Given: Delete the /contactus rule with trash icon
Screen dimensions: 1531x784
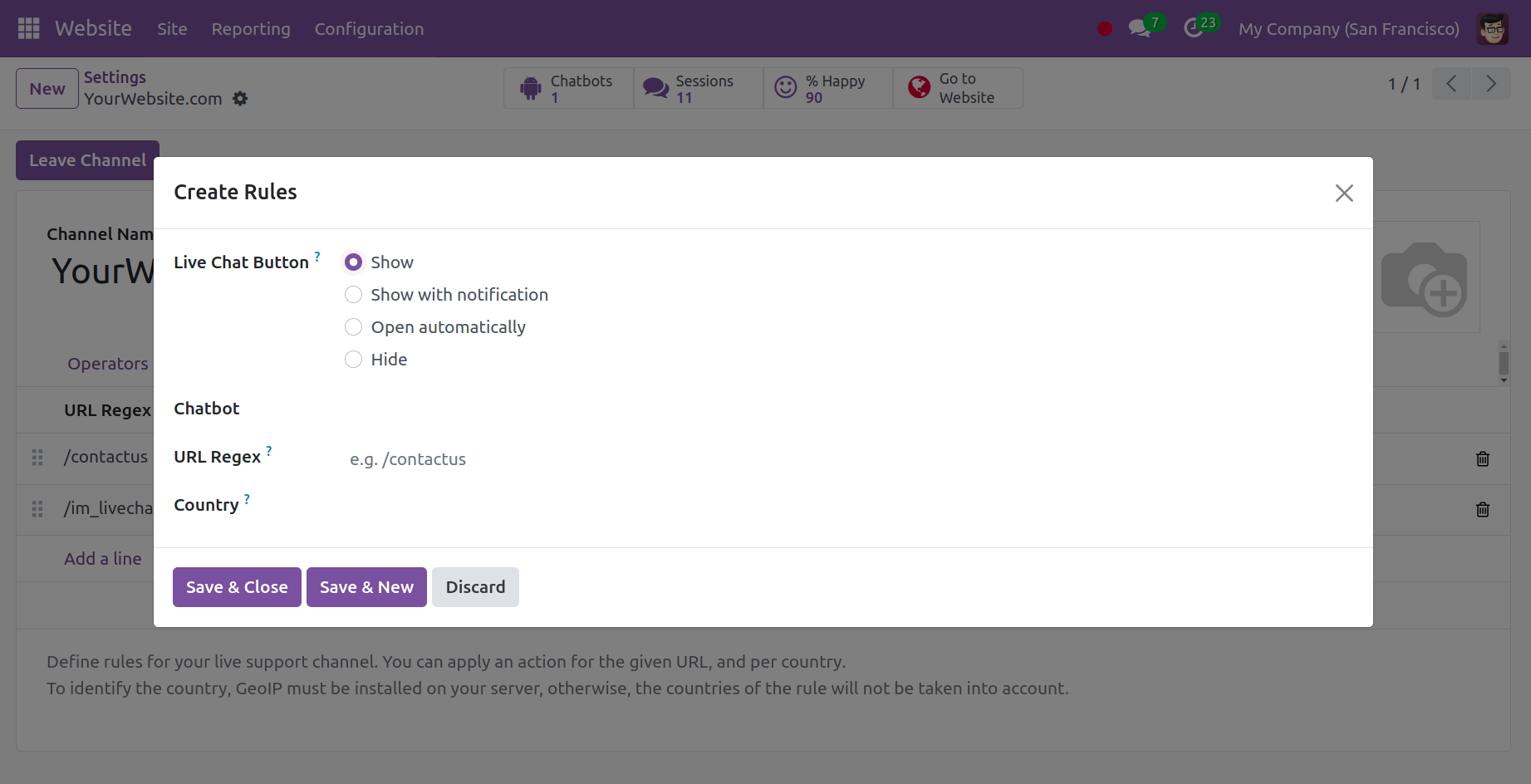Looking at the screenshot, I should [x=1482, y=458].
